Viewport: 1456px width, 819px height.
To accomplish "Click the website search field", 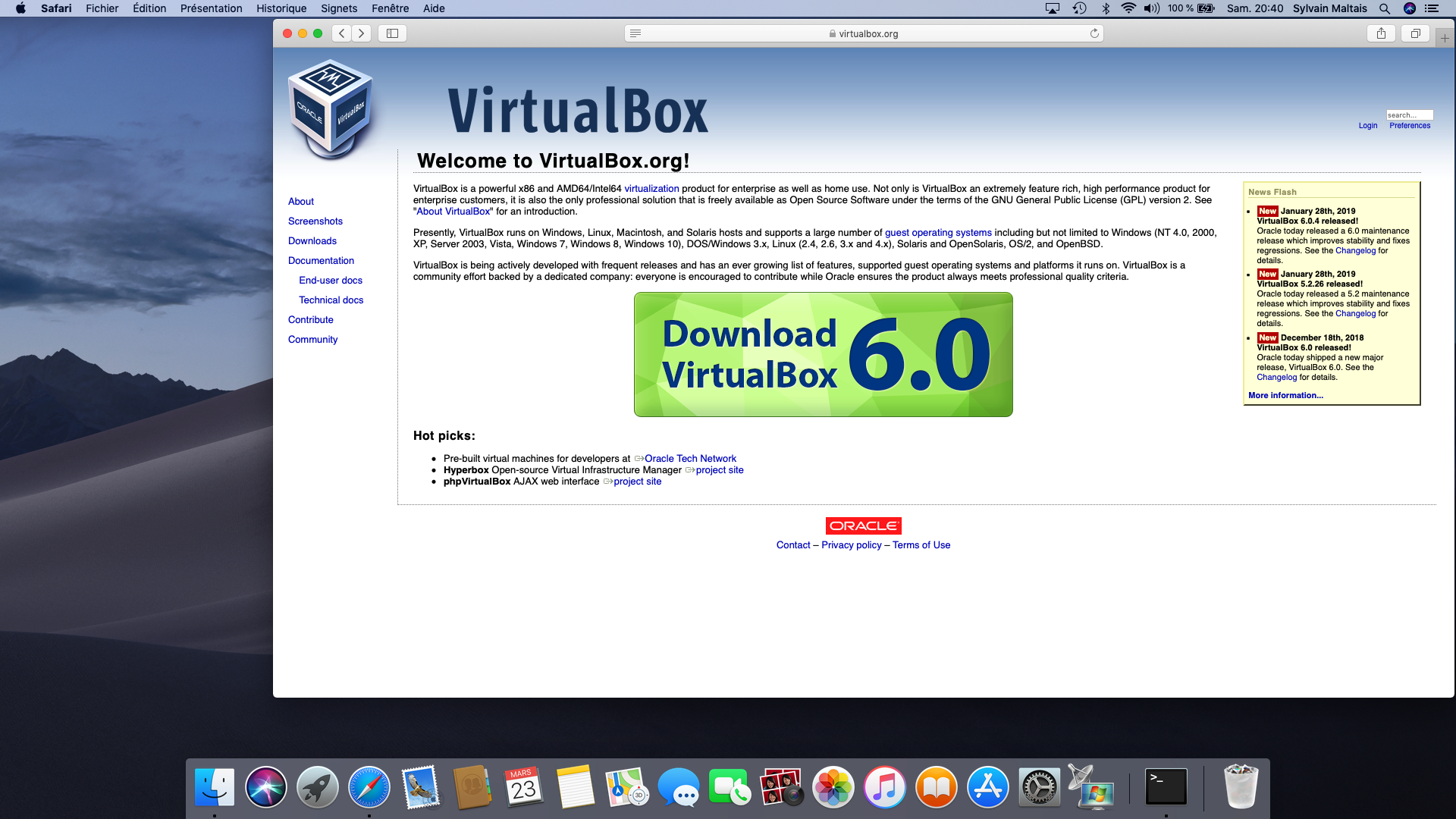I will [x=1409, y=115].
